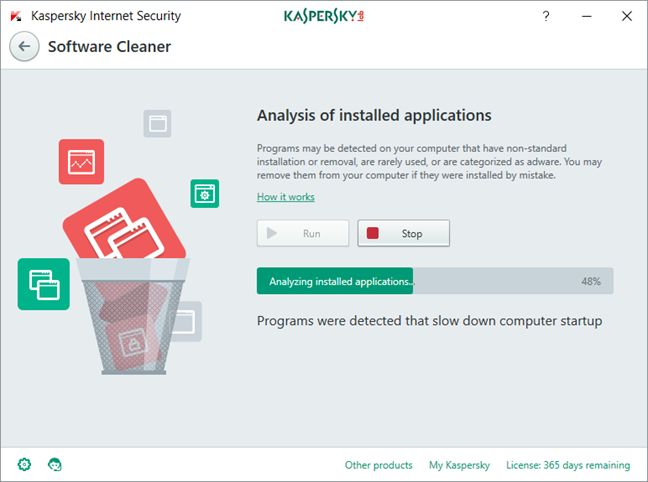Open settings via the gear icon
This screenshot has width=648, height=482.
click(x=24, y=464)
